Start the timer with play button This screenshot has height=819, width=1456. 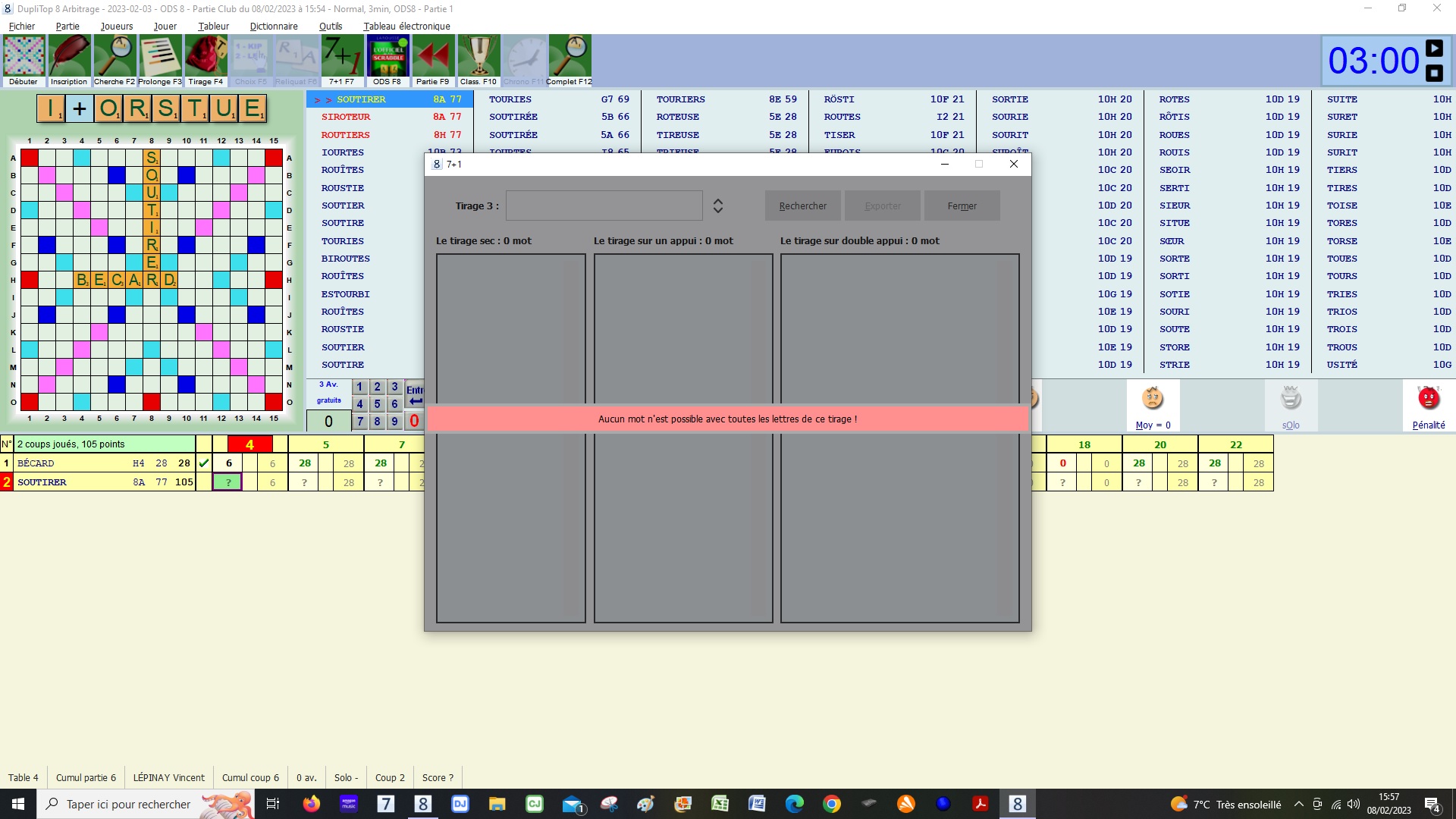1434,49
